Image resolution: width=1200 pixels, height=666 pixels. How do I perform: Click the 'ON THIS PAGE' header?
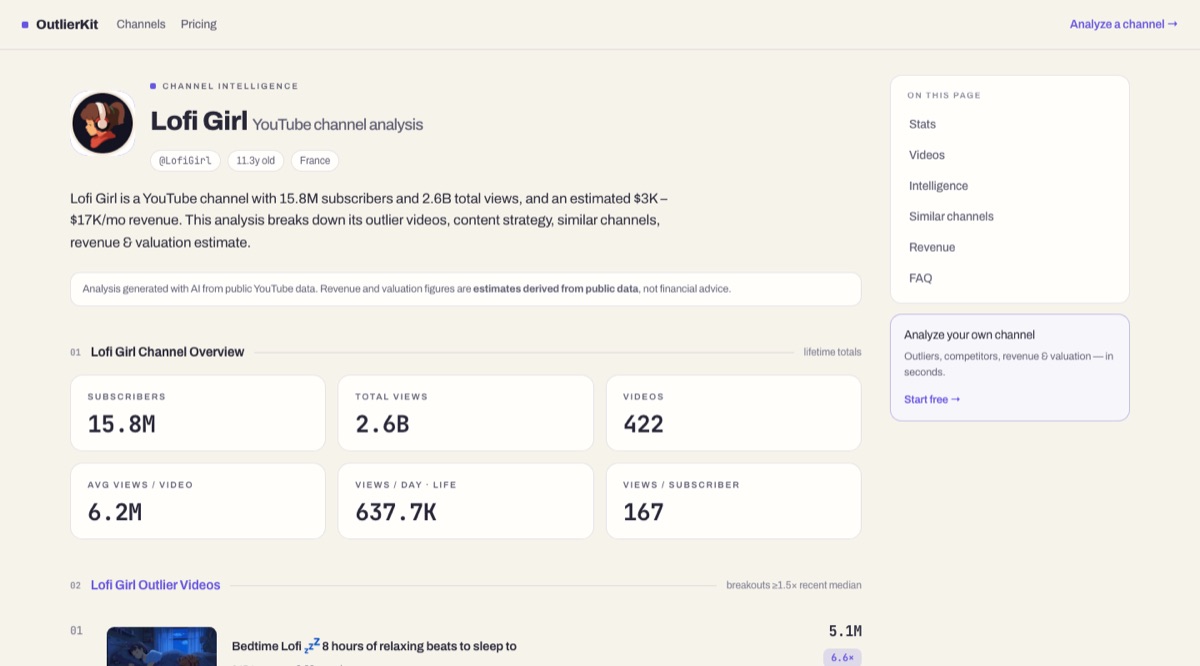[x=944, y=96]
